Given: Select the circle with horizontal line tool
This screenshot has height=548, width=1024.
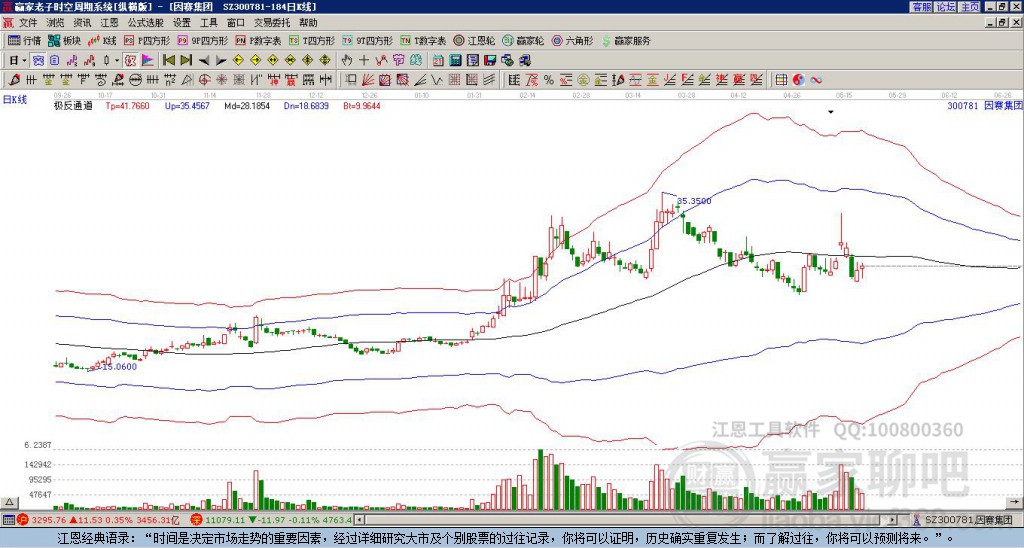Looking at the screenshot, I should (135, 80).
